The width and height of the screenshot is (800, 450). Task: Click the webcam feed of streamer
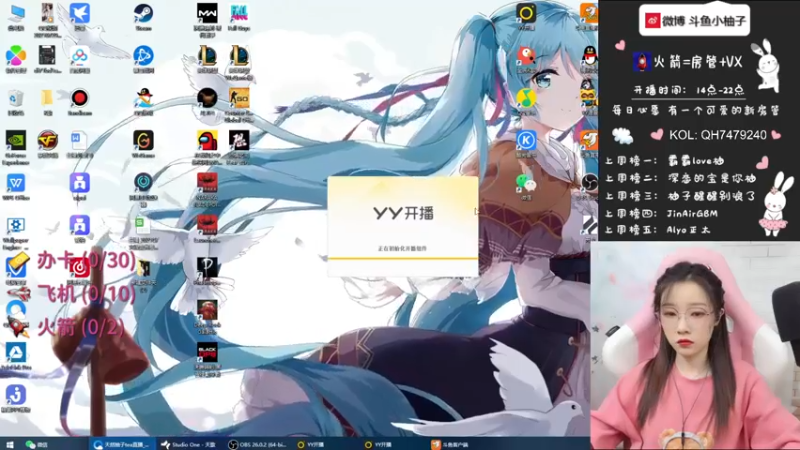pos(695,345)
